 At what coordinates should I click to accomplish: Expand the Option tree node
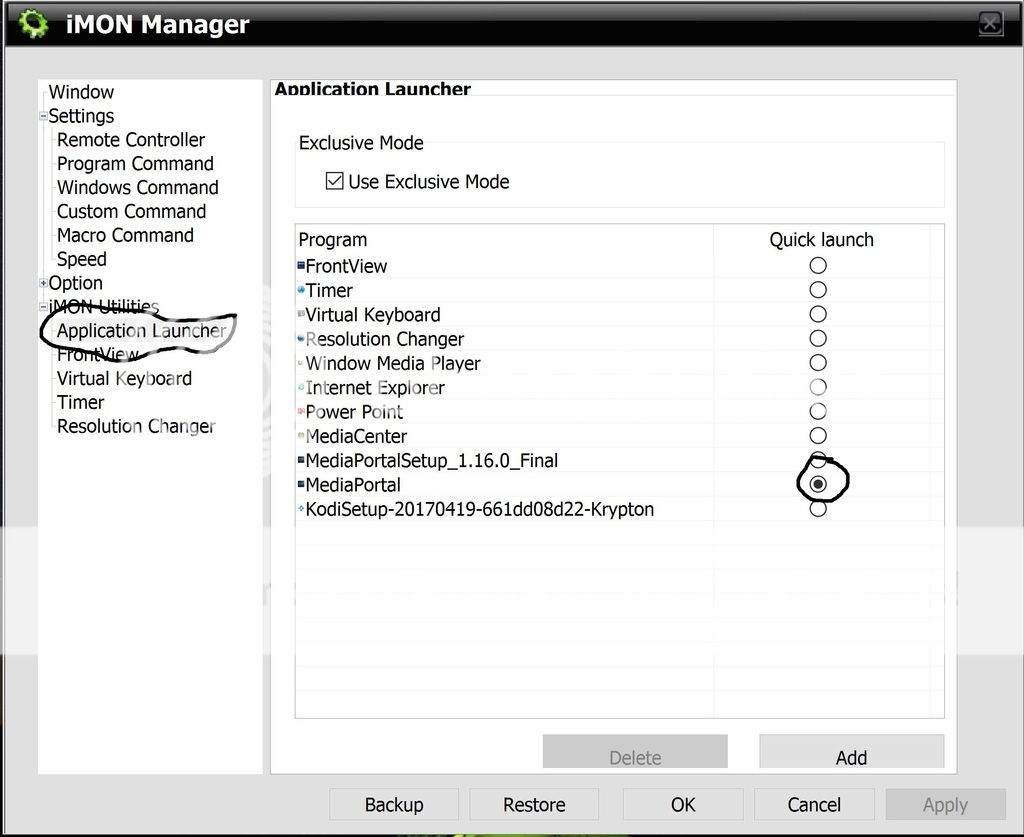[x=43, y=283]
